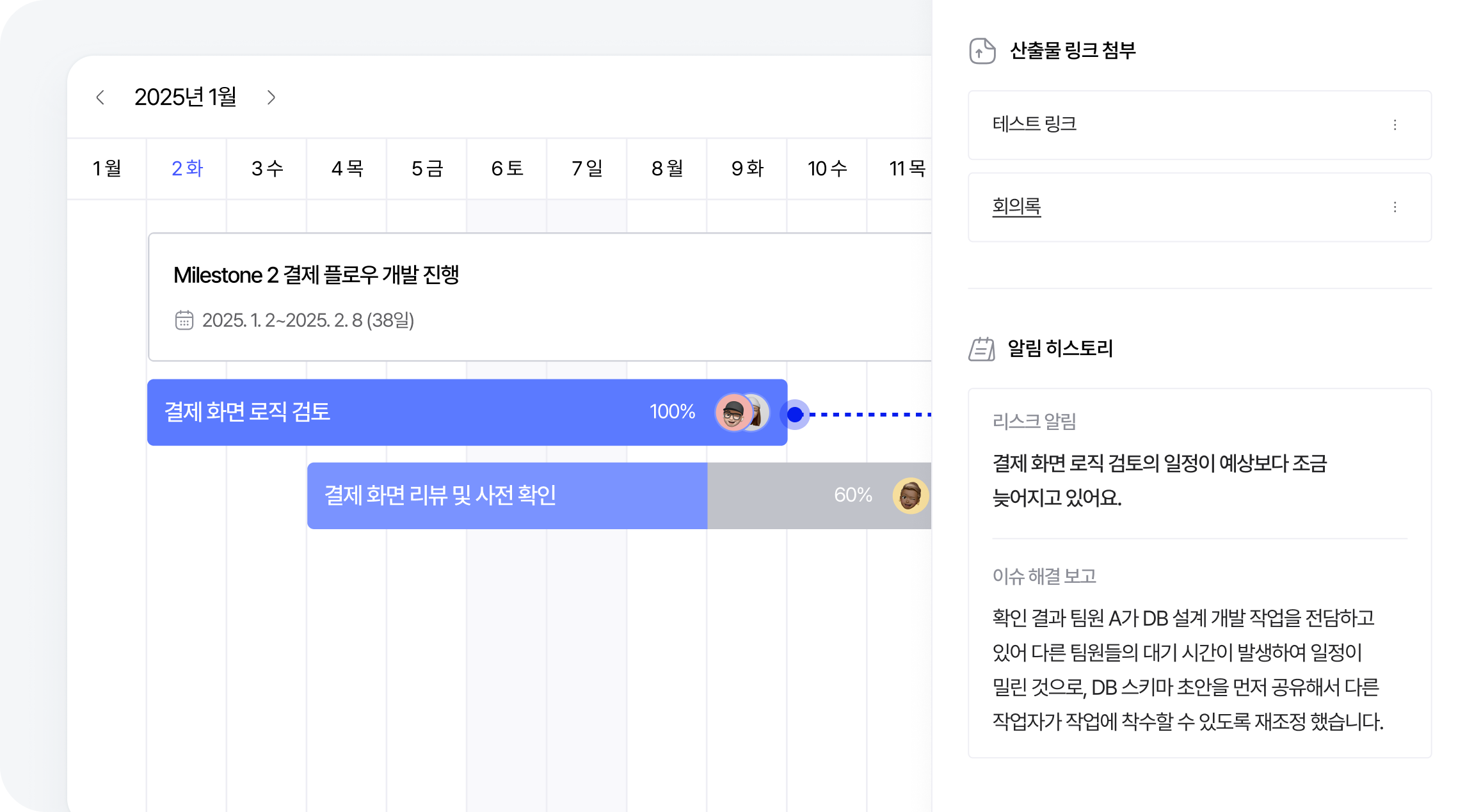Select the 7 일 date column header

point(586,168)
